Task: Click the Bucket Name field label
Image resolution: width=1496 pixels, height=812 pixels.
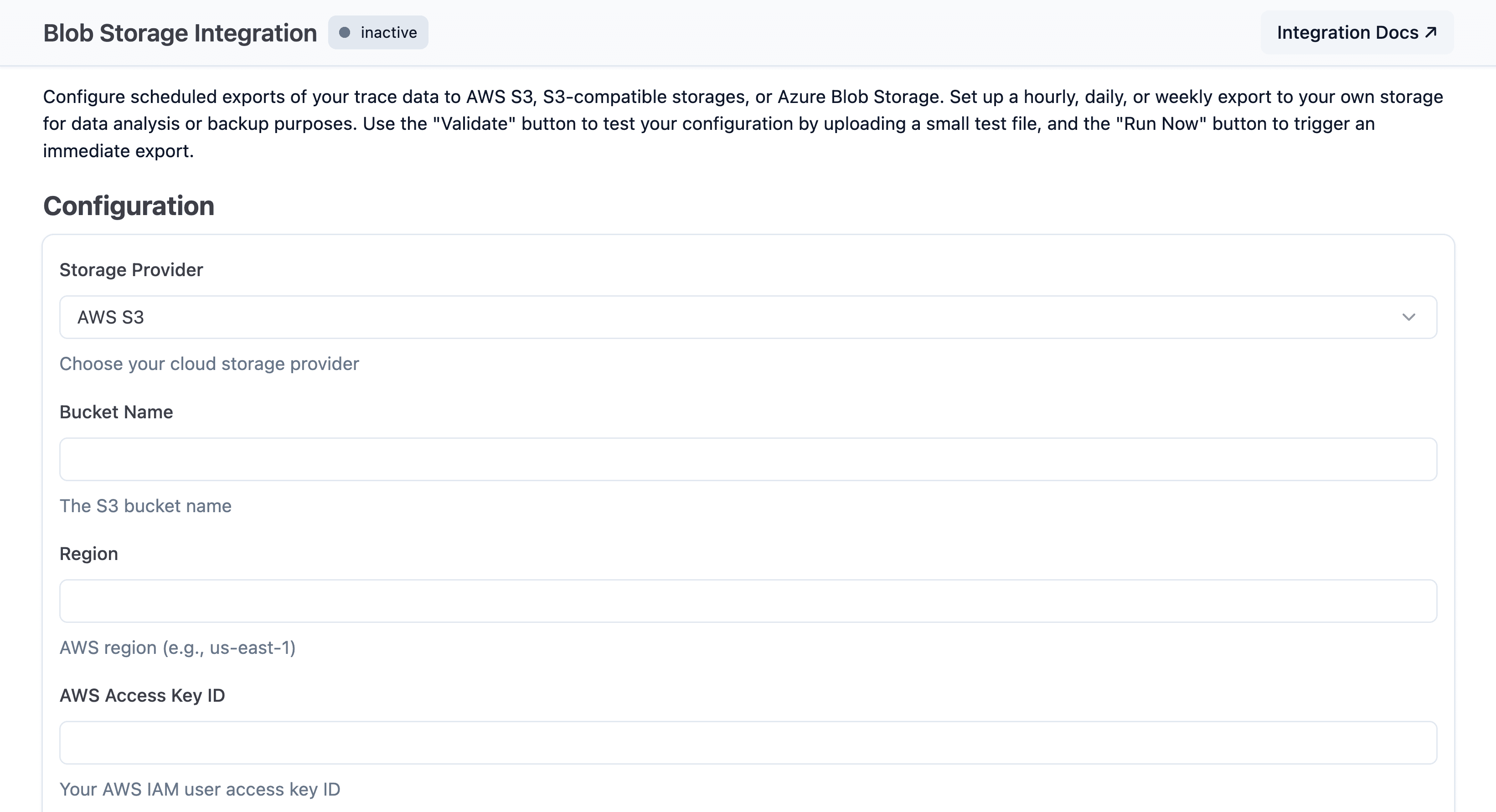Action: (x=116, y=412)
